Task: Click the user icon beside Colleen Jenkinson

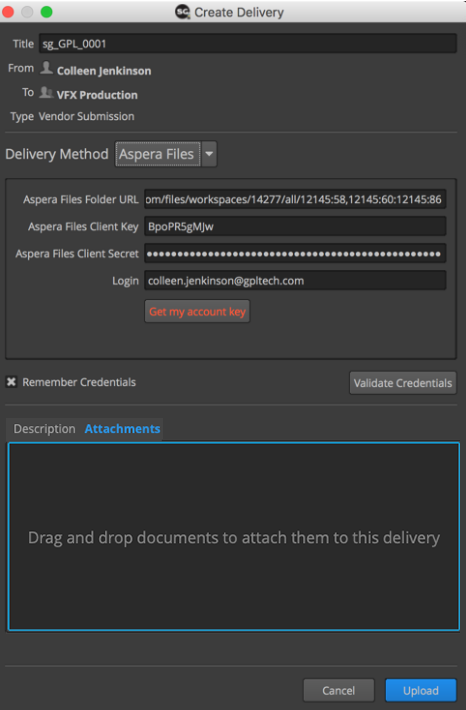Action: point(46,68)
